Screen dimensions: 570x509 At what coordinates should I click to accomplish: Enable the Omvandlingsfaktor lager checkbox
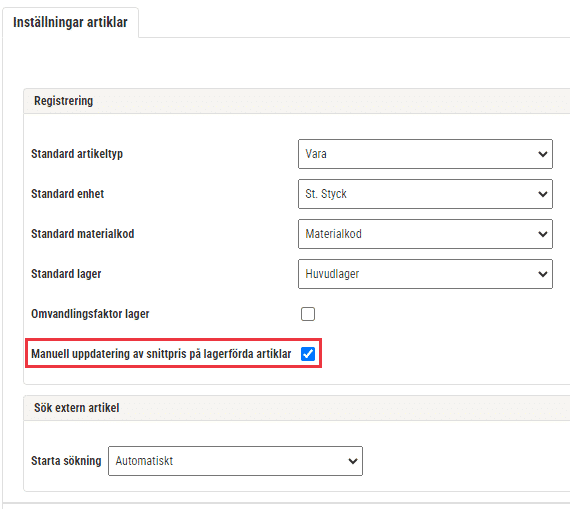click(308, 314)
